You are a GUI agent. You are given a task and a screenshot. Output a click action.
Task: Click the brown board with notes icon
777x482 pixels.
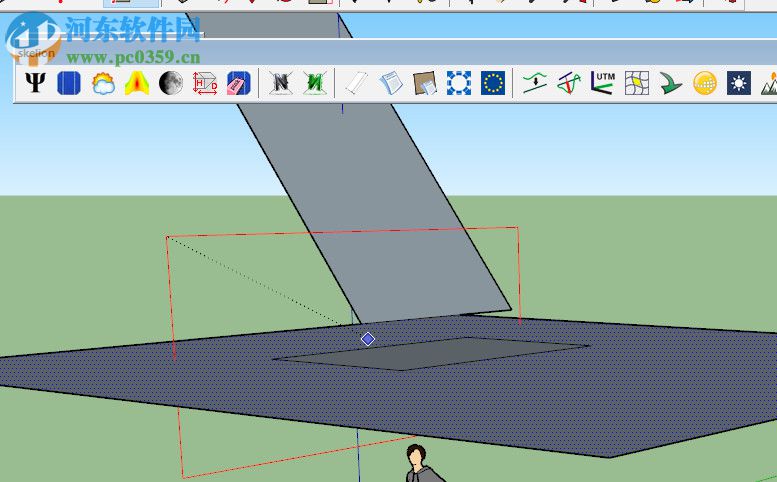pyautogui.click(x=425, y=83)
